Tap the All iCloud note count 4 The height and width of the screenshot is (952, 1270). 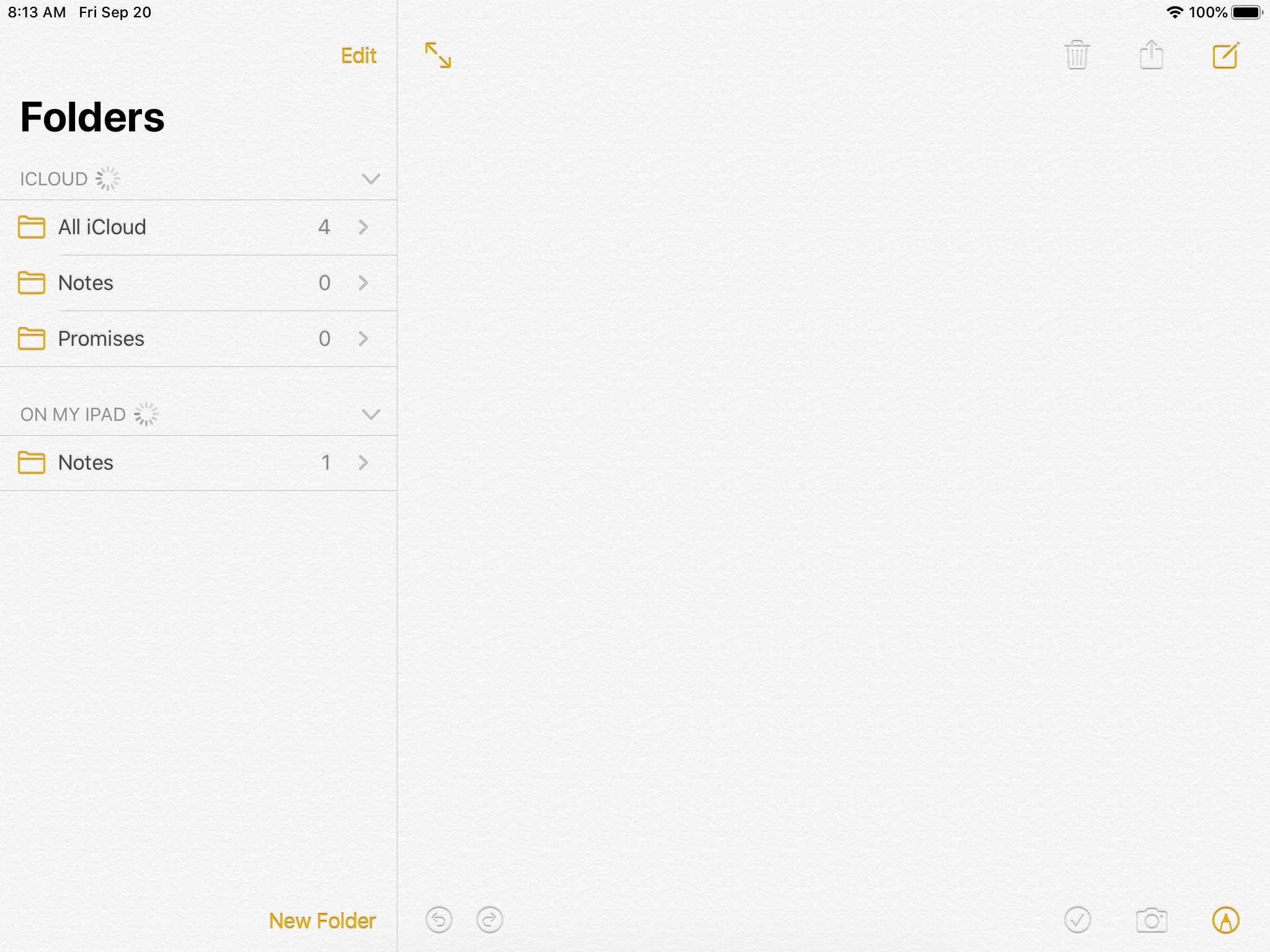324,227
